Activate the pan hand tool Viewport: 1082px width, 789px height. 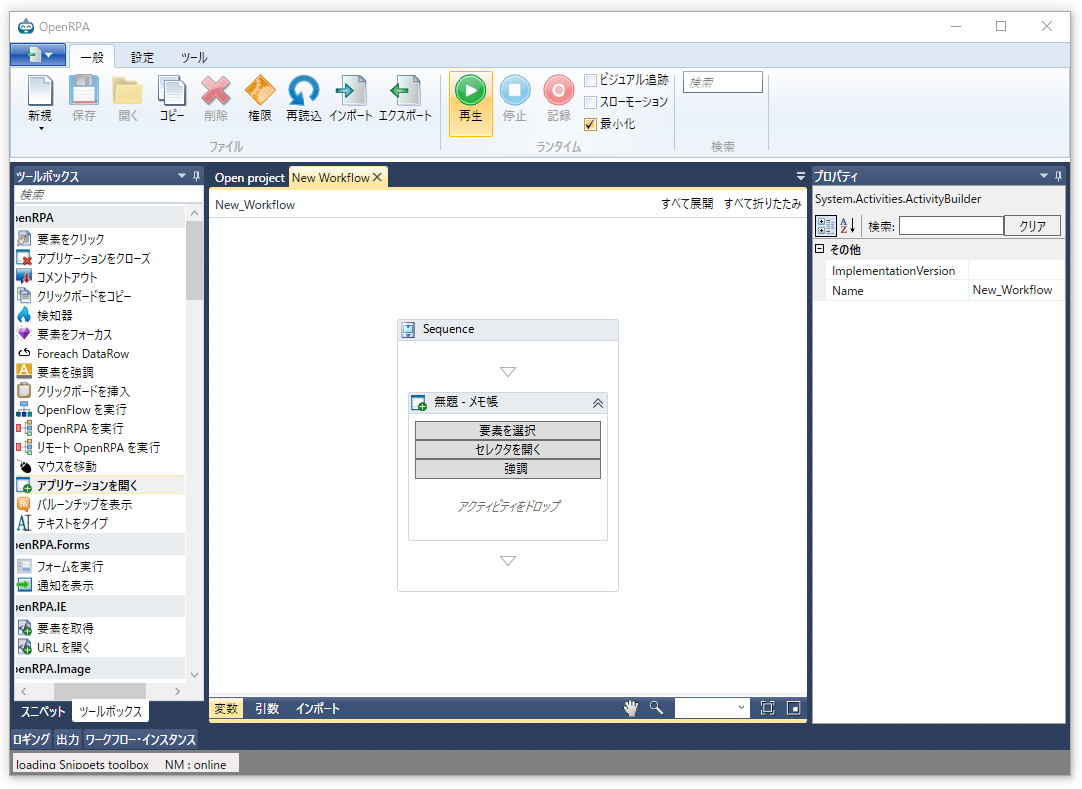click(x=630, y=708)
